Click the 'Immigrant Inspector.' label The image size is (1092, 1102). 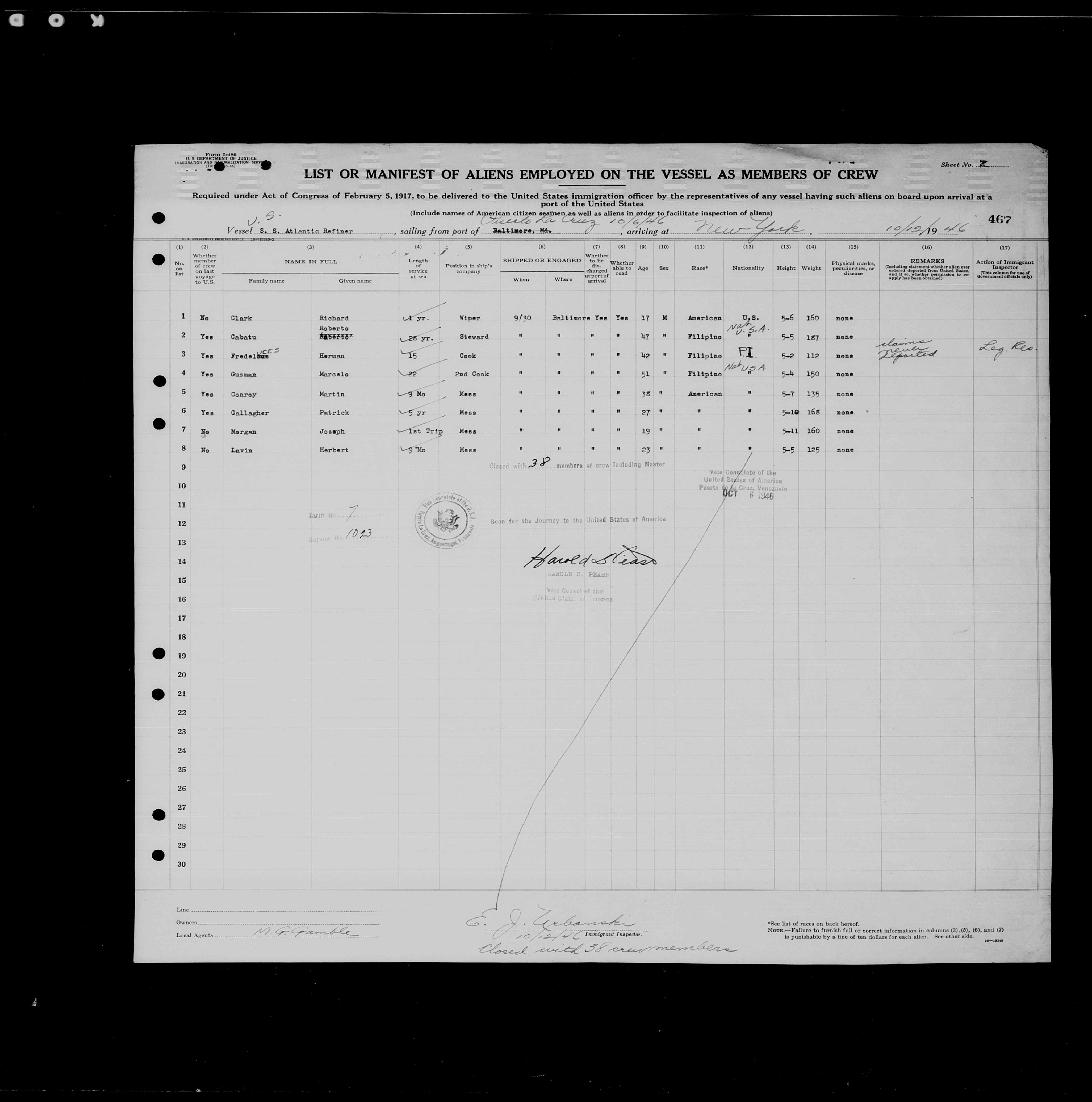[x=613, y=934]
